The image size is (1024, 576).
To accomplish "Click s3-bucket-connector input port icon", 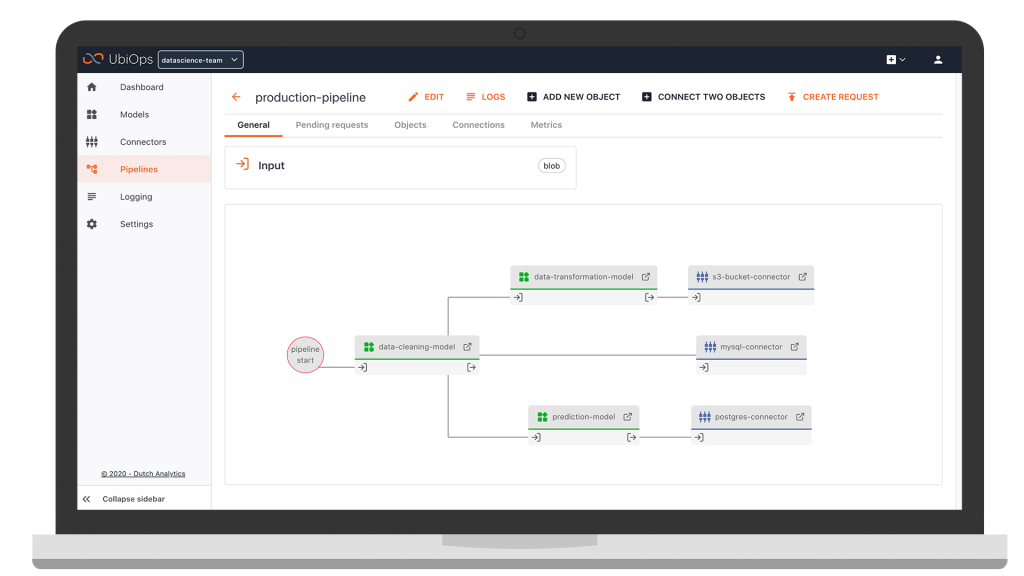I will (x=697, y=297).
